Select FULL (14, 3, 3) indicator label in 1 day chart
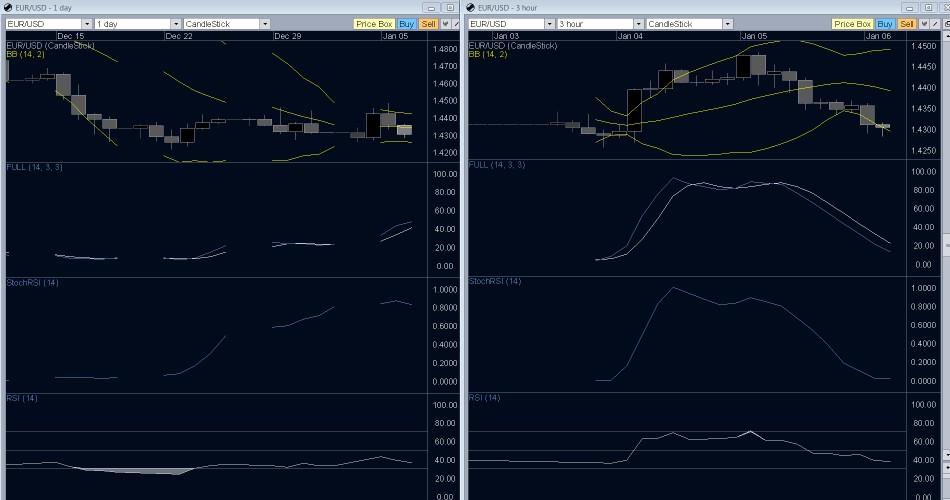The image size is (950, 500). point(35,167)
